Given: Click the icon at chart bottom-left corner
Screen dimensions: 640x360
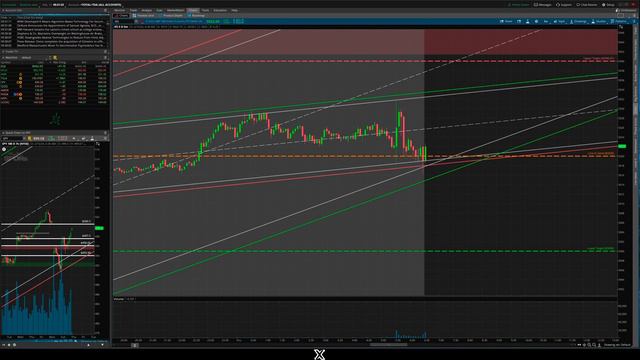Looking at the screenshot, I should point(135,345).
